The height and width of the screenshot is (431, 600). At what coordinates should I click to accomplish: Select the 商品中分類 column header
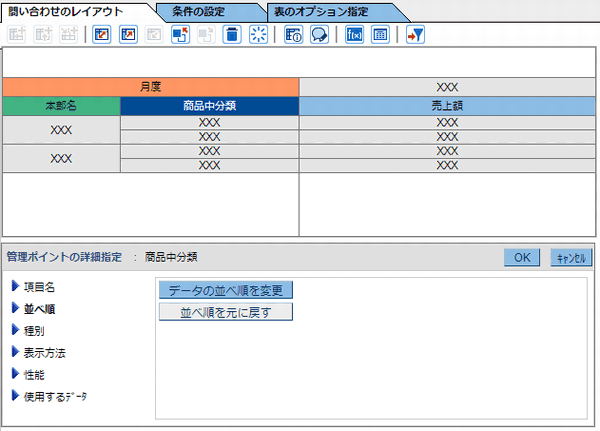pyautogui.click(x=209, y=106)
